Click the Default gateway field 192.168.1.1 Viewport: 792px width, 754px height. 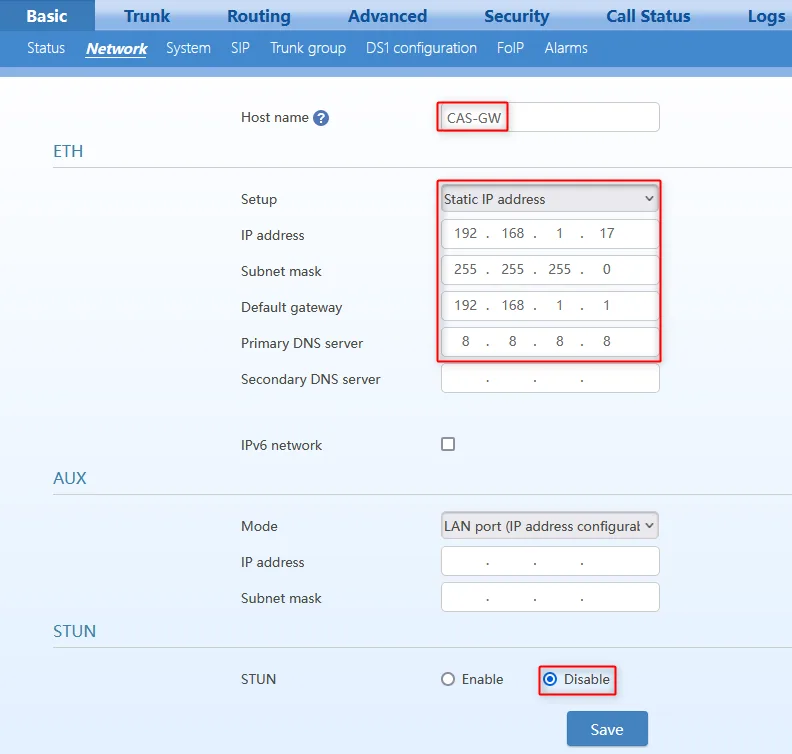click(x=550, y=306)
